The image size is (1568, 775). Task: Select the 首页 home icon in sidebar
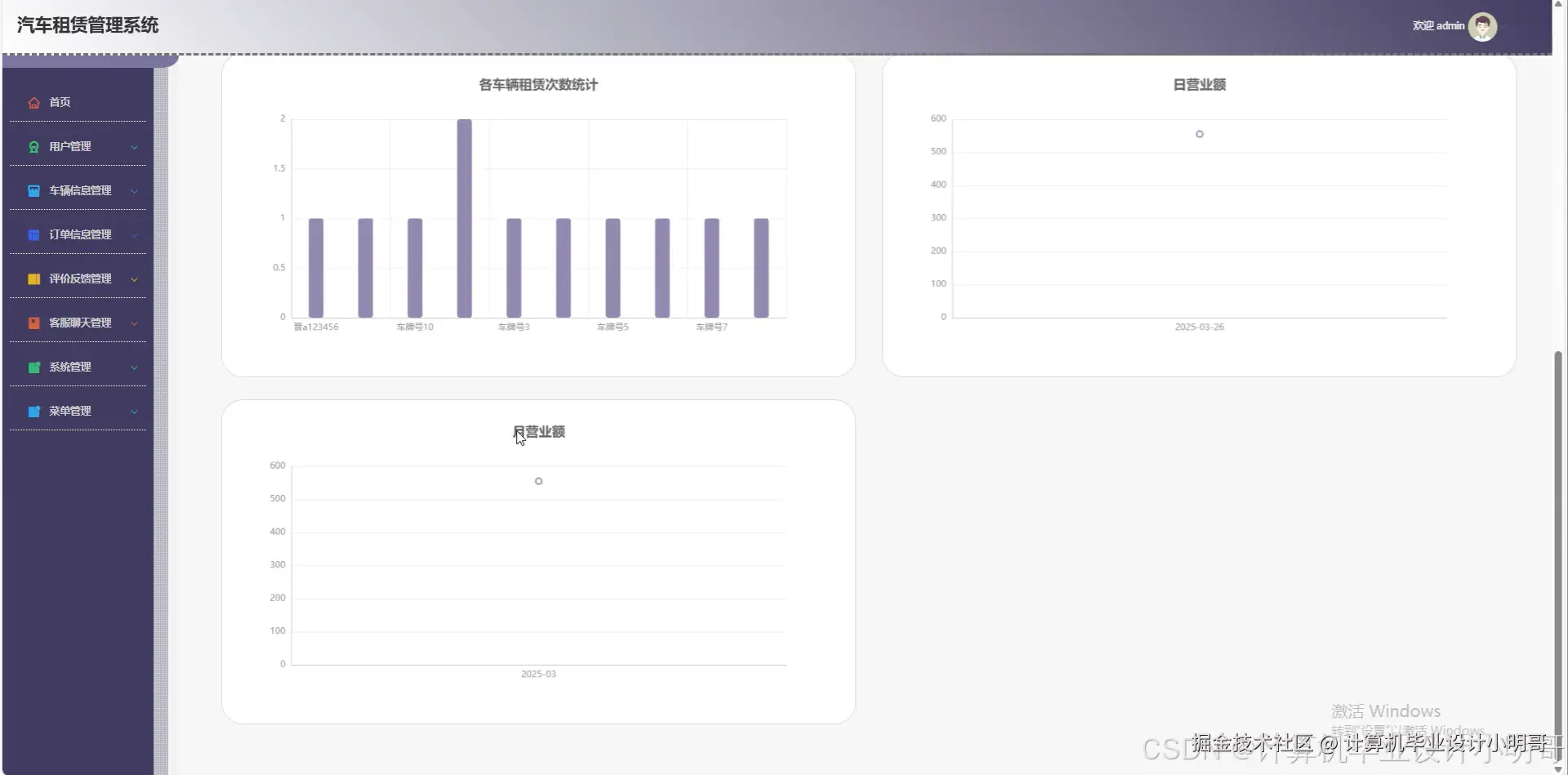33,102
